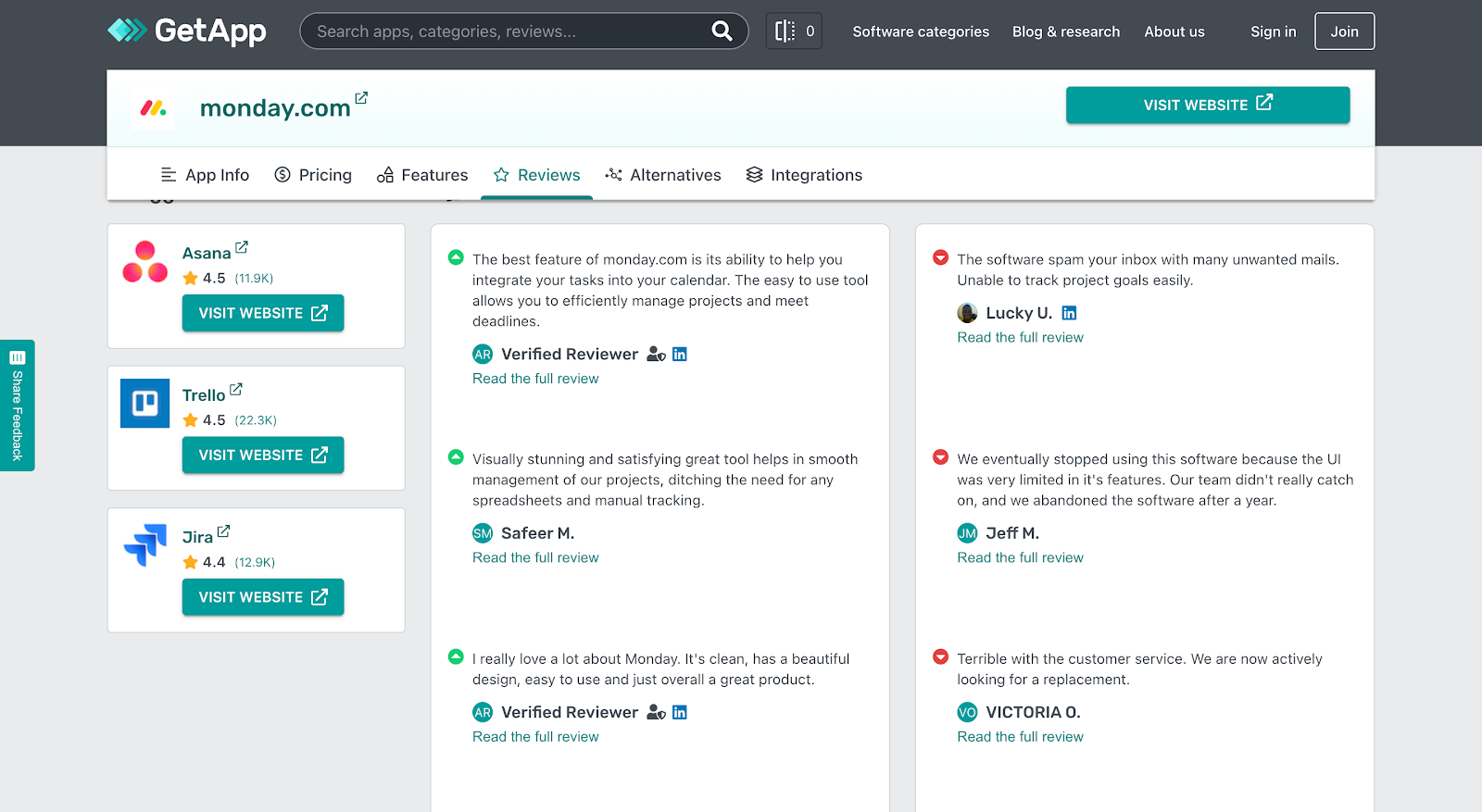Click Lucky U.'s profile photo
The image size is (1482, 812).
pos(967,313)
